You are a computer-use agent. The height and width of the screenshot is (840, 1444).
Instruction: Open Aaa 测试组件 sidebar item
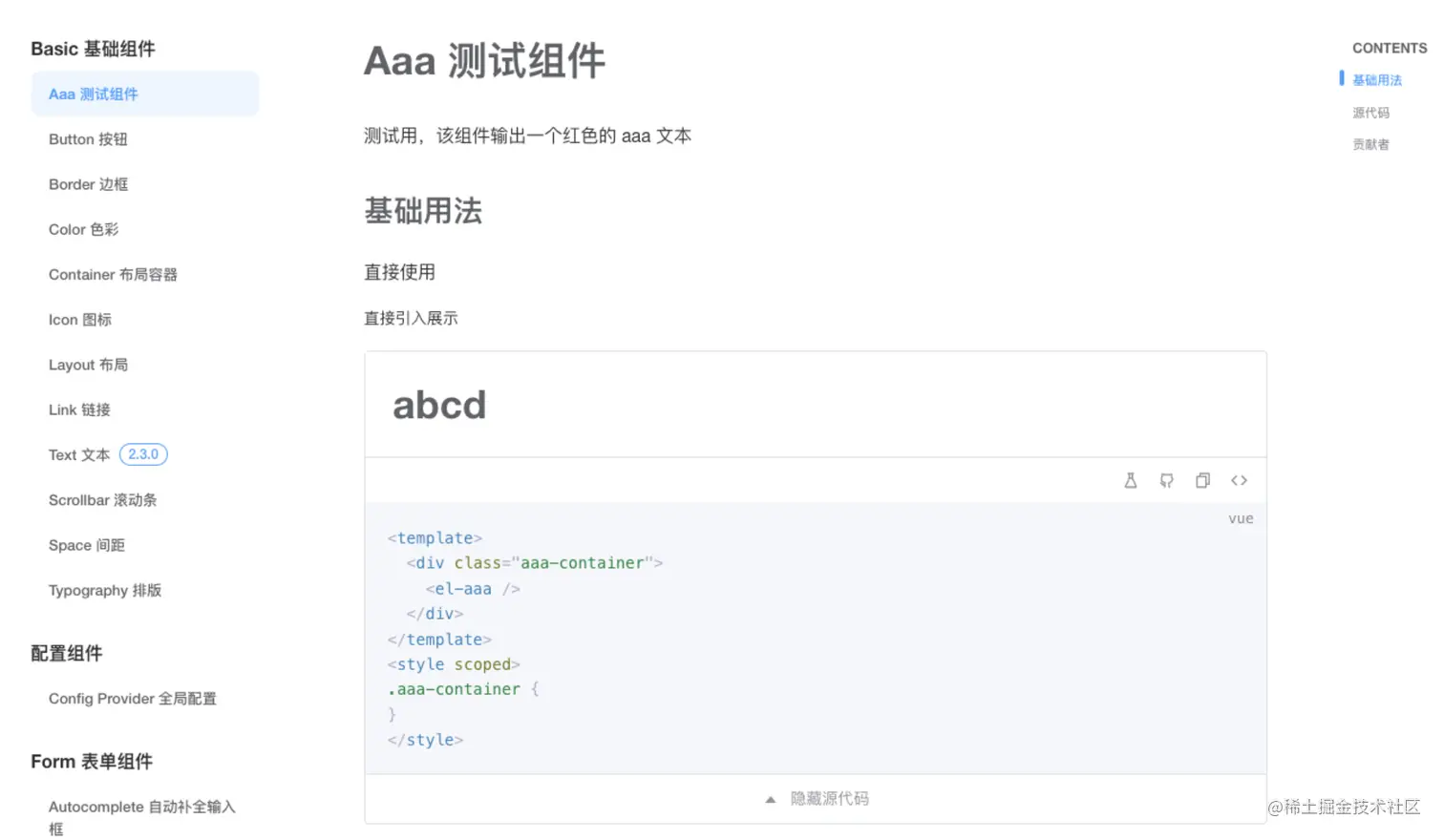tap(145, 94)
